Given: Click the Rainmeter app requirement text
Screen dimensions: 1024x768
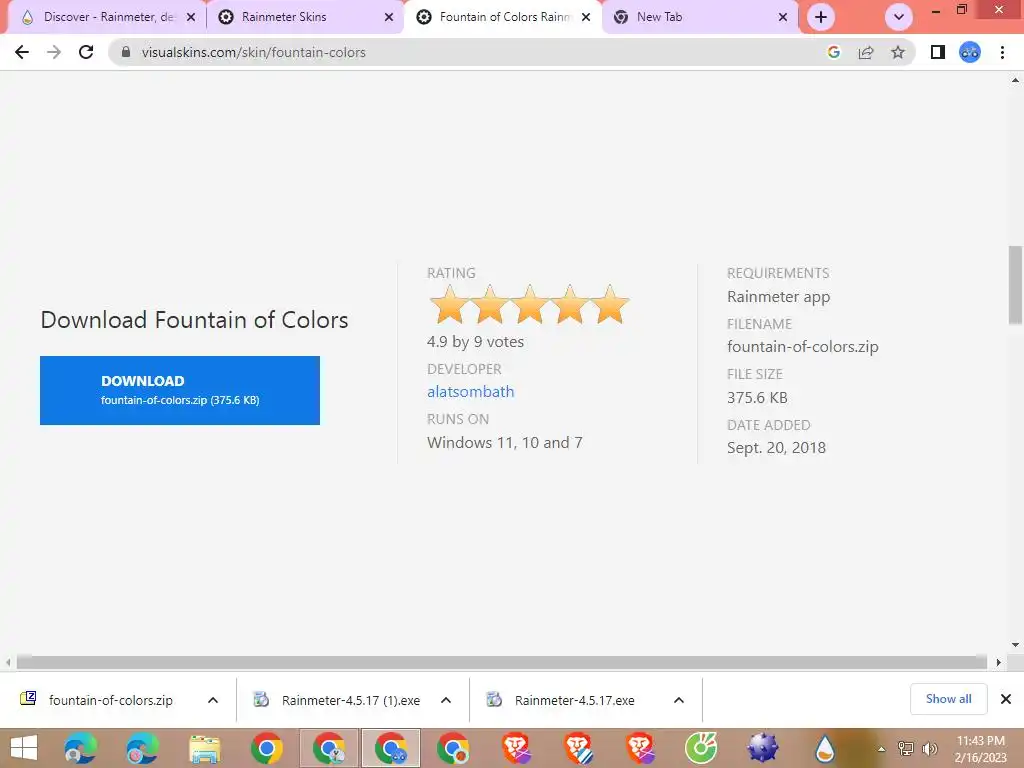Looking at the screenshot, I should [x=778, y=296].
